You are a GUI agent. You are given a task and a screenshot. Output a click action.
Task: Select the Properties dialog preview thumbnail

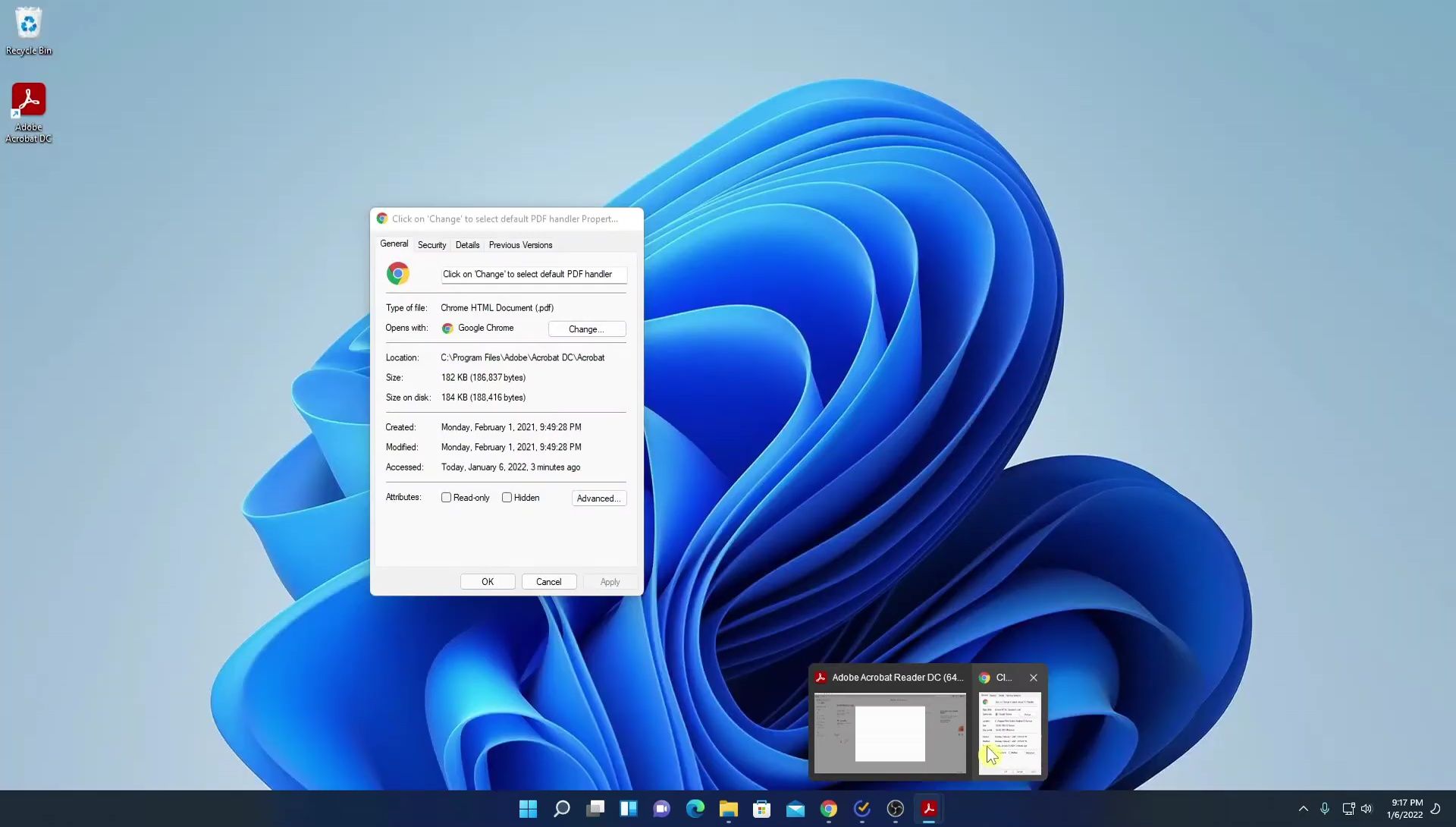click(x=1010, y=733)
